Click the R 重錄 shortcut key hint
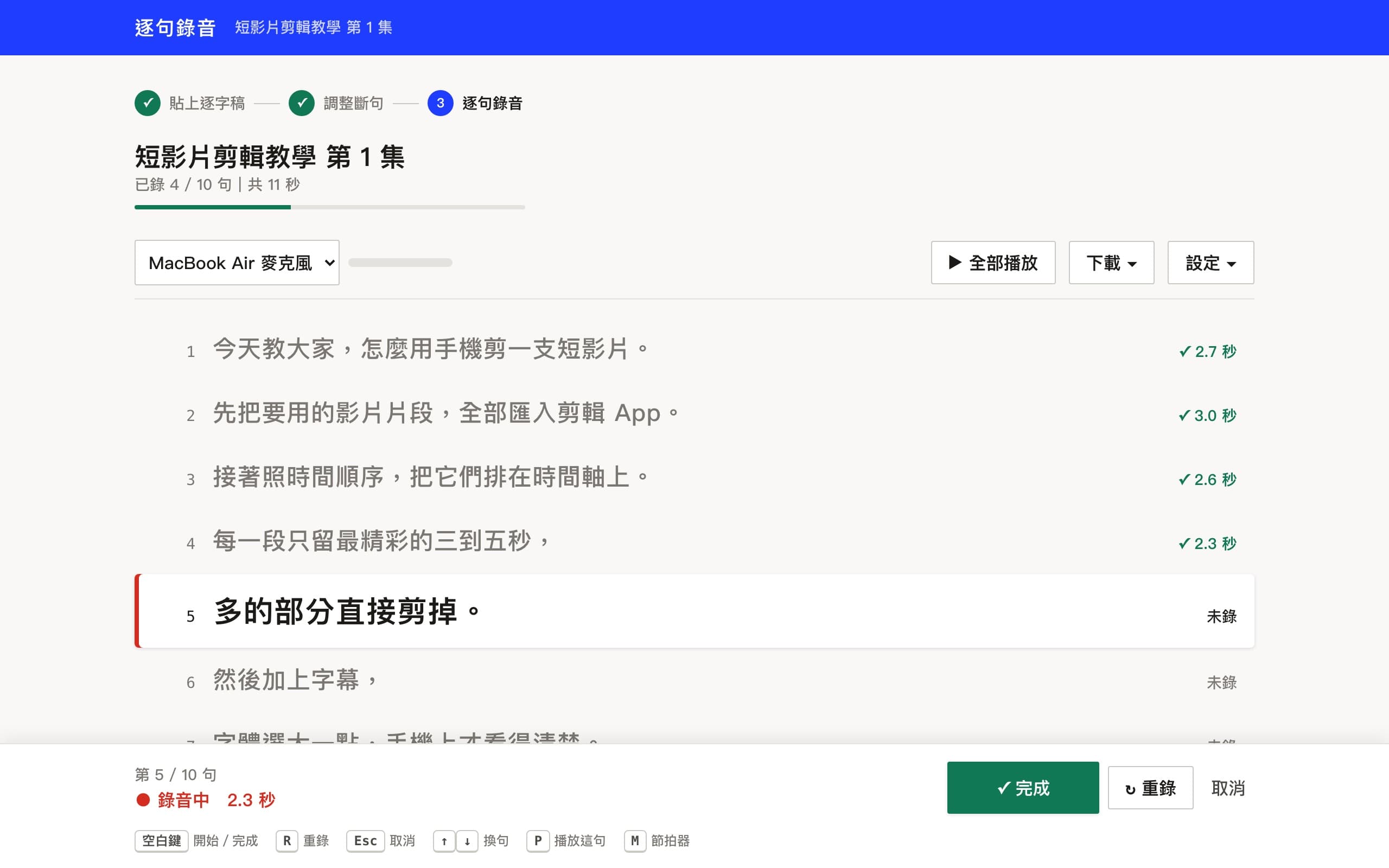Screen dimensions: 1389x868 click(x=286, y=841)
